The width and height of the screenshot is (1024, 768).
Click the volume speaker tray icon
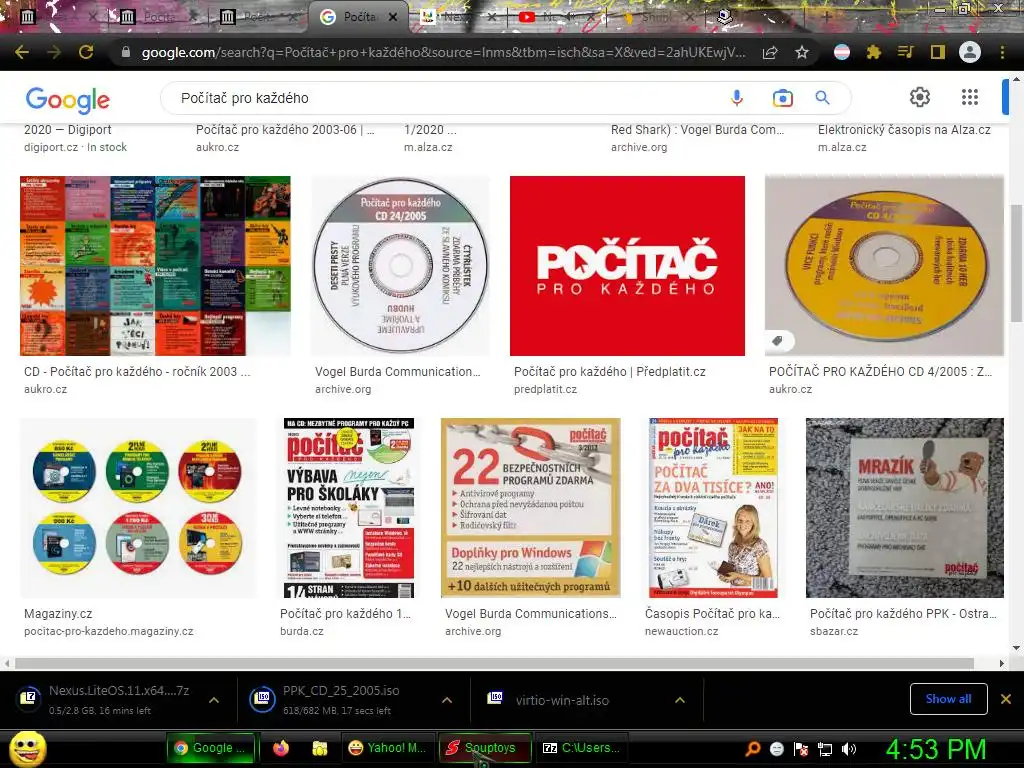tap(849, 749)
